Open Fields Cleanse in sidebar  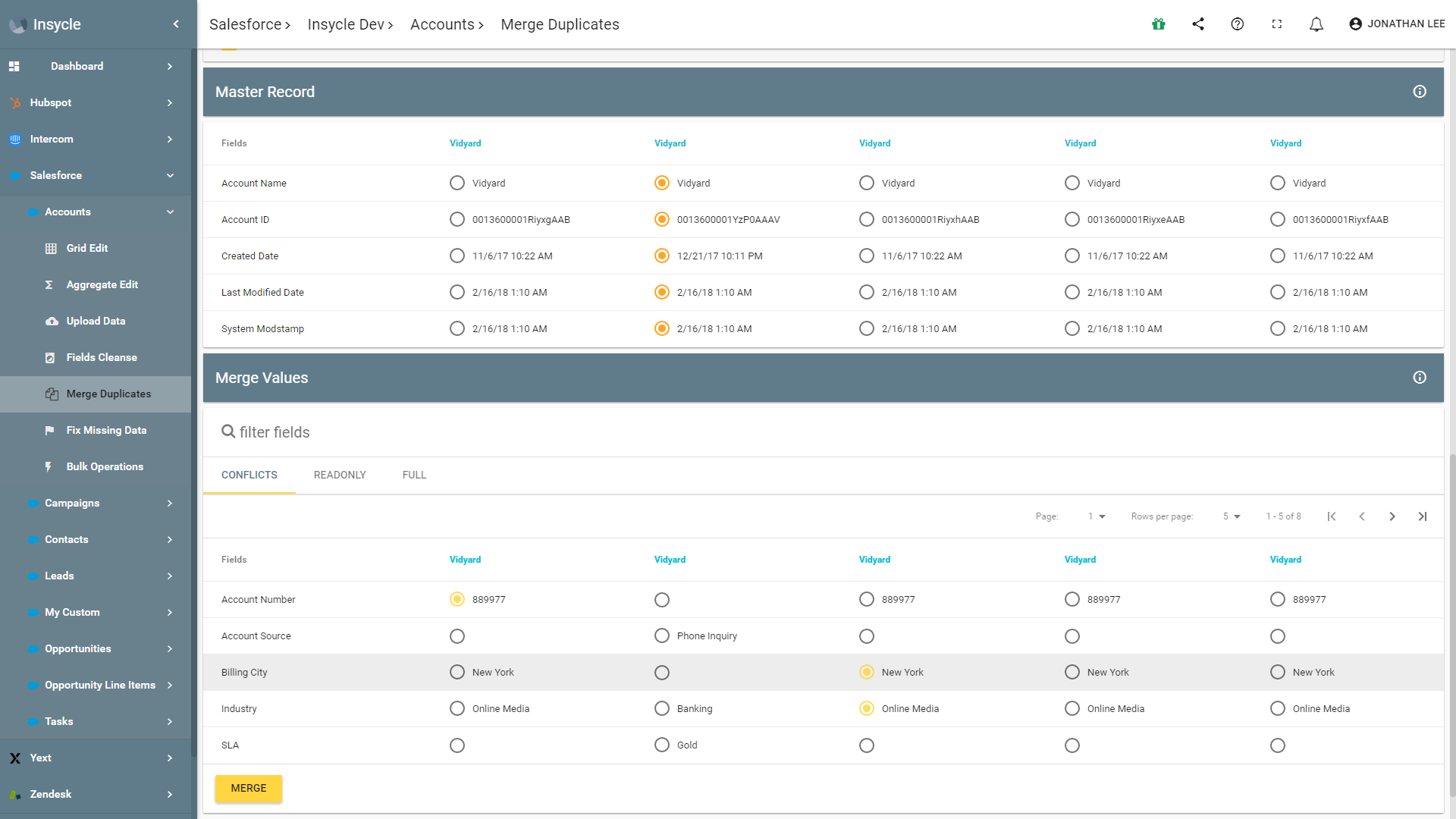pos(102,357)
